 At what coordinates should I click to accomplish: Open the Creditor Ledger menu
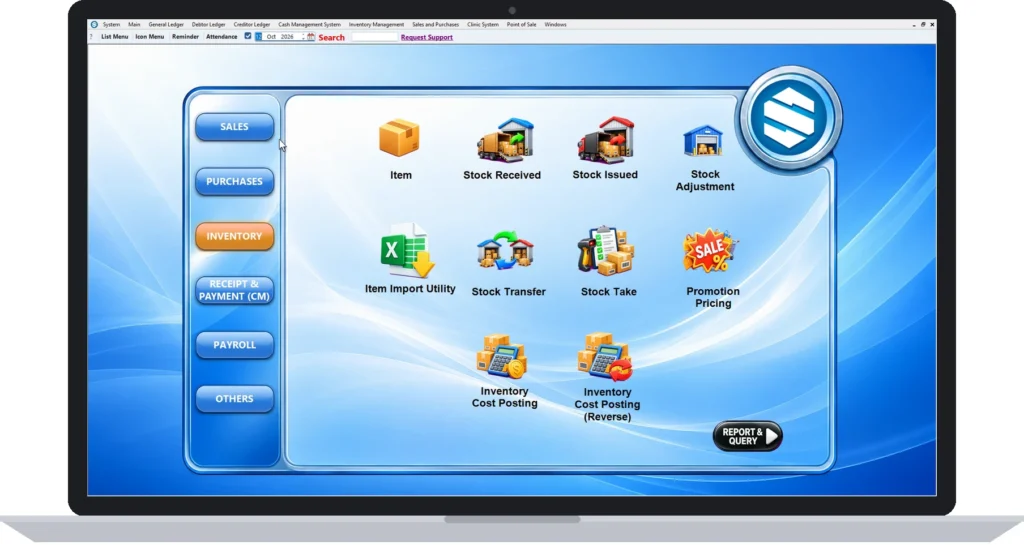coord(251,25)
